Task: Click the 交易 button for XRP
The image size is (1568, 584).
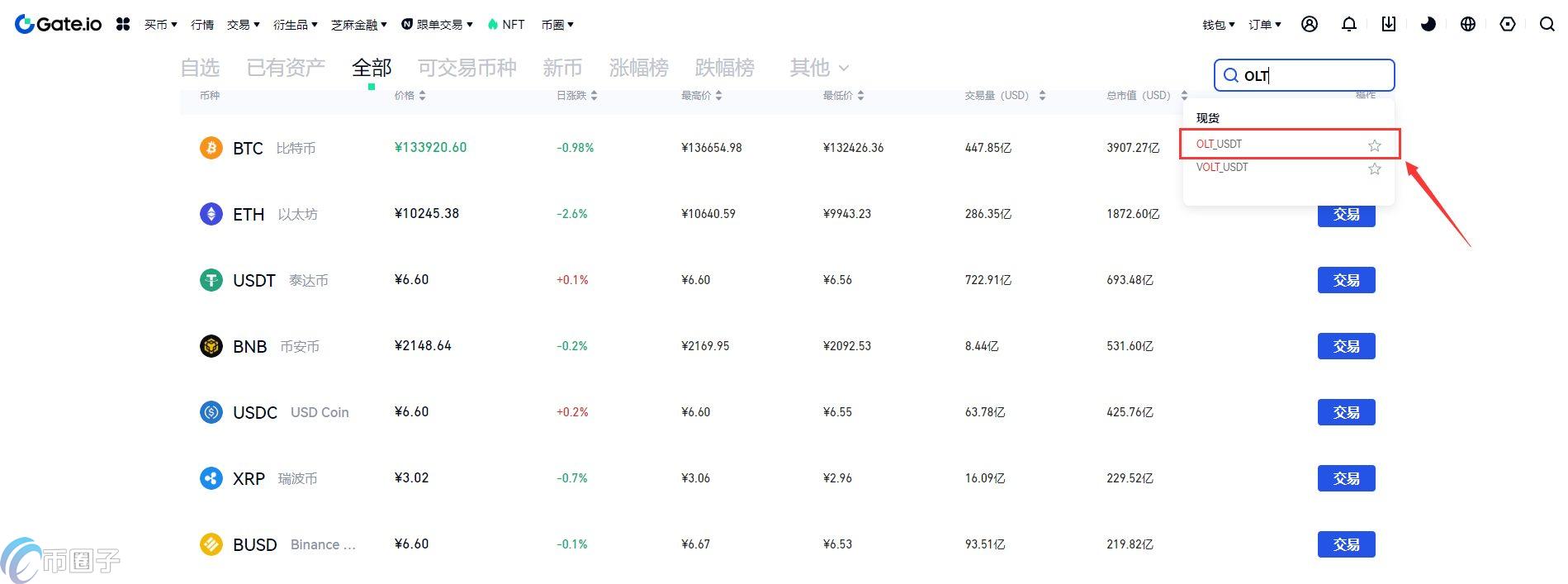Action: click(1347, 478)
